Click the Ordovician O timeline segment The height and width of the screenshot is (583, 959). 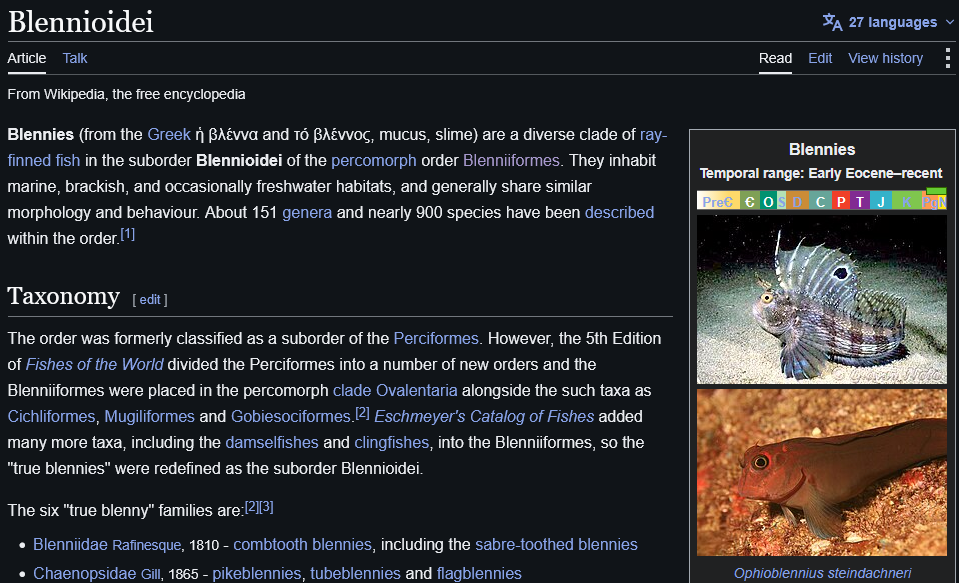click(768, 201)
